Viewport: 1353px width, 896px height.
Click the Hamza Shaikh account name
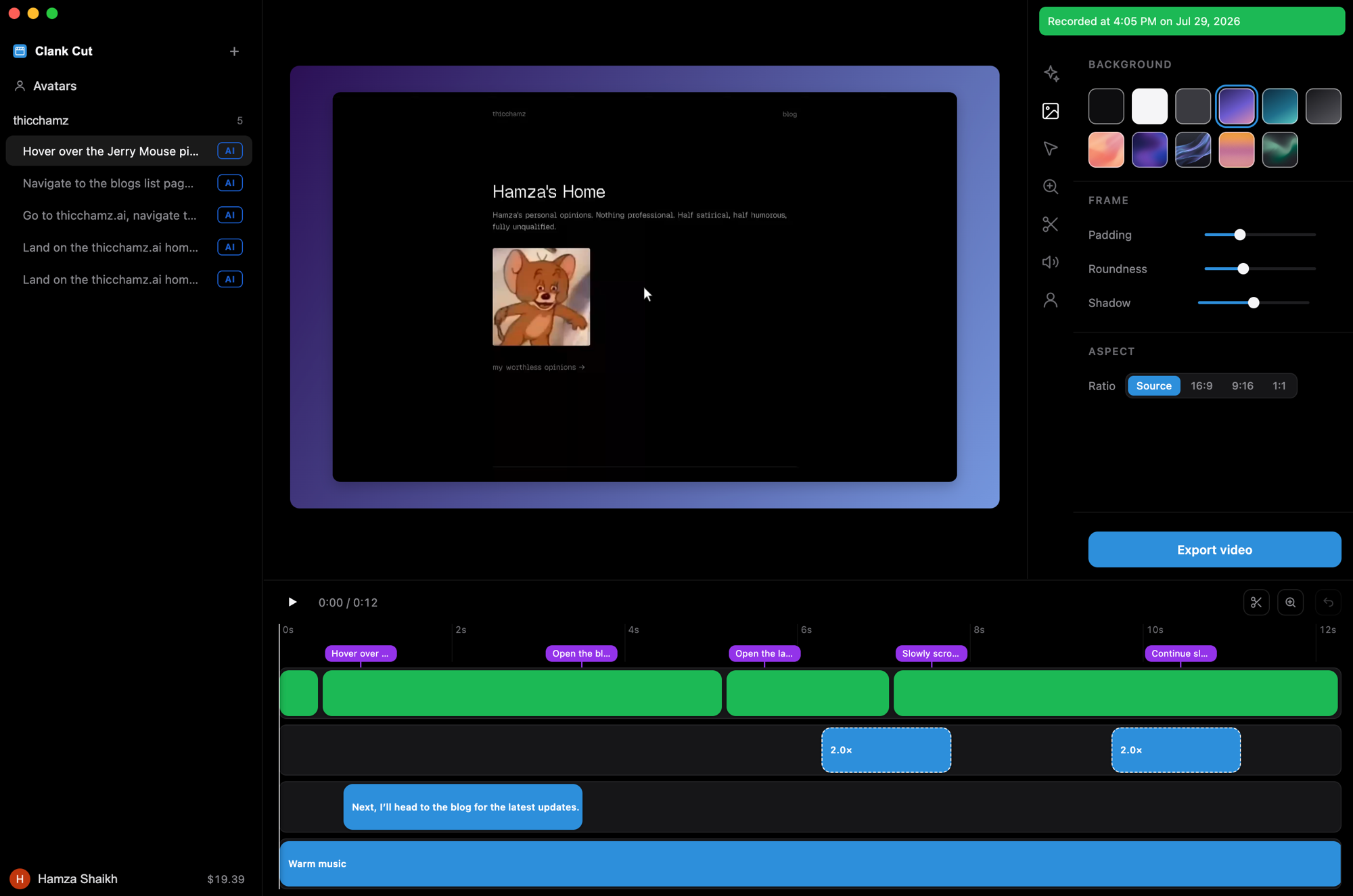click(x=78, y=878)
